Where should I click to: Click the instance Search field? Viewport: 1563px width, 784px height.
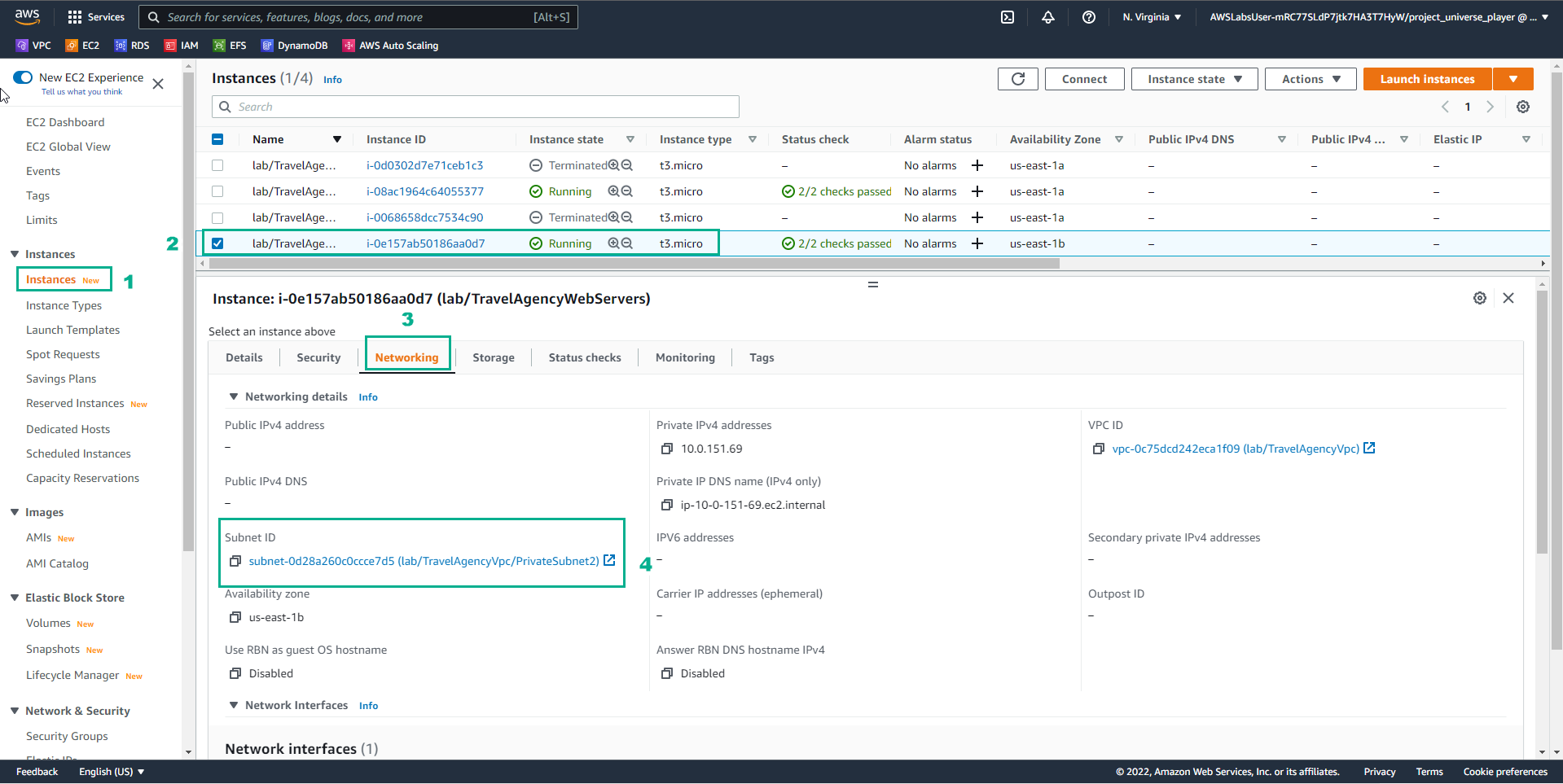tap(476, 107)
